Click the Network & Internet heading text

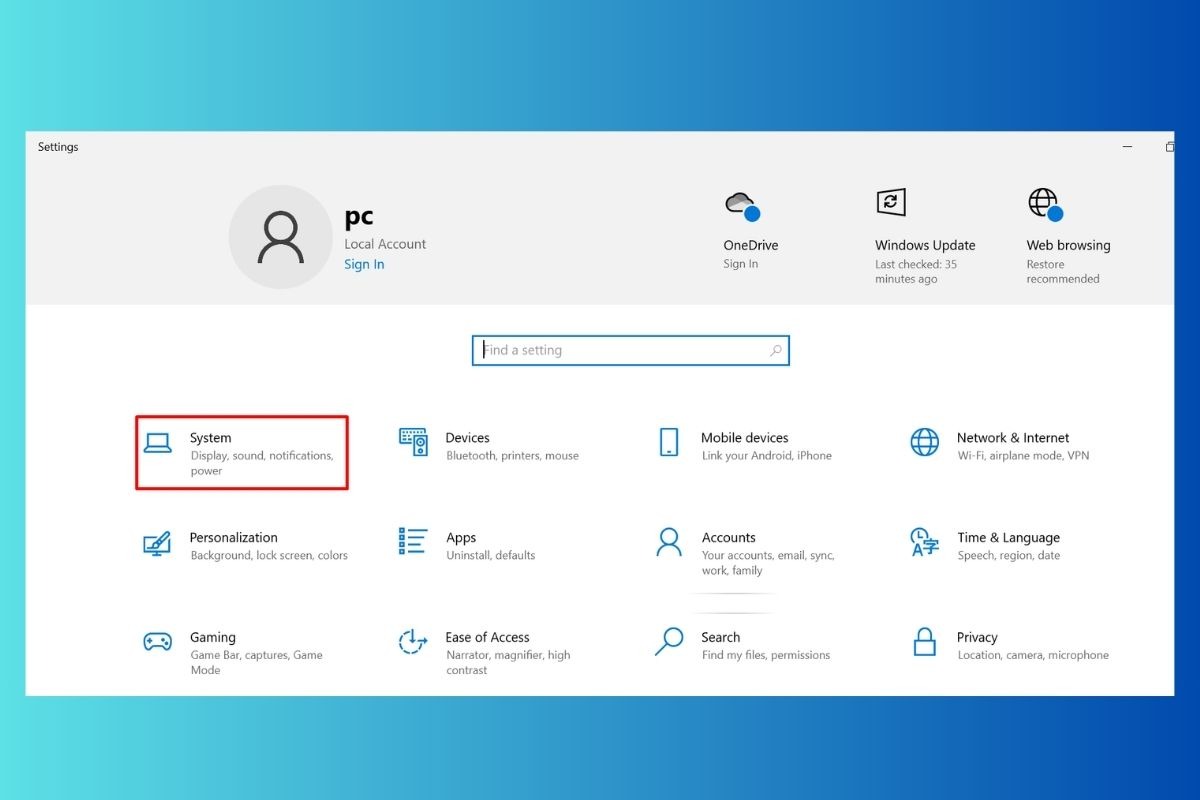1013,438
